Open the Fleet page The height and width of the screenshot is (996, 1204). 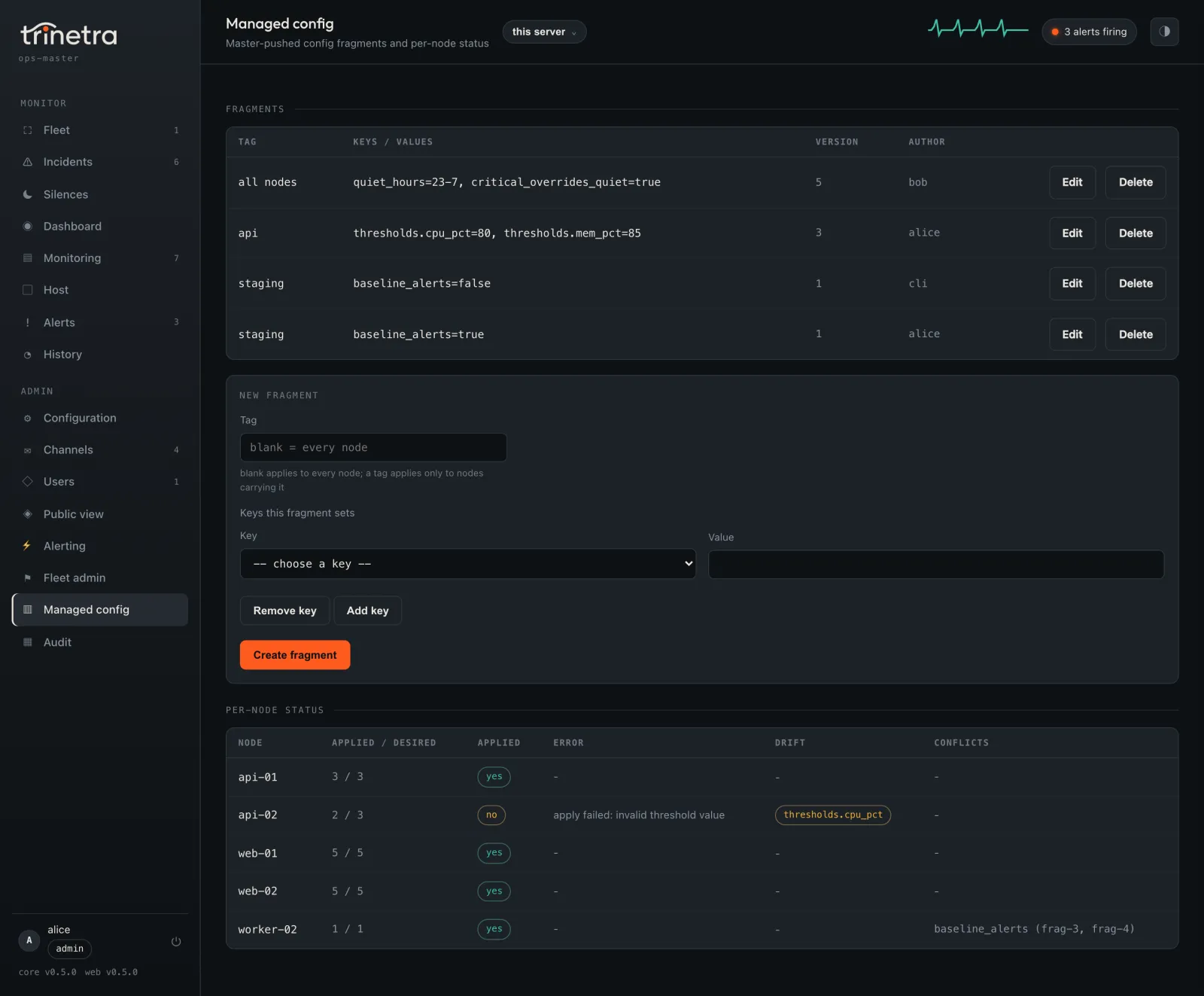click(x=100, y=130)
